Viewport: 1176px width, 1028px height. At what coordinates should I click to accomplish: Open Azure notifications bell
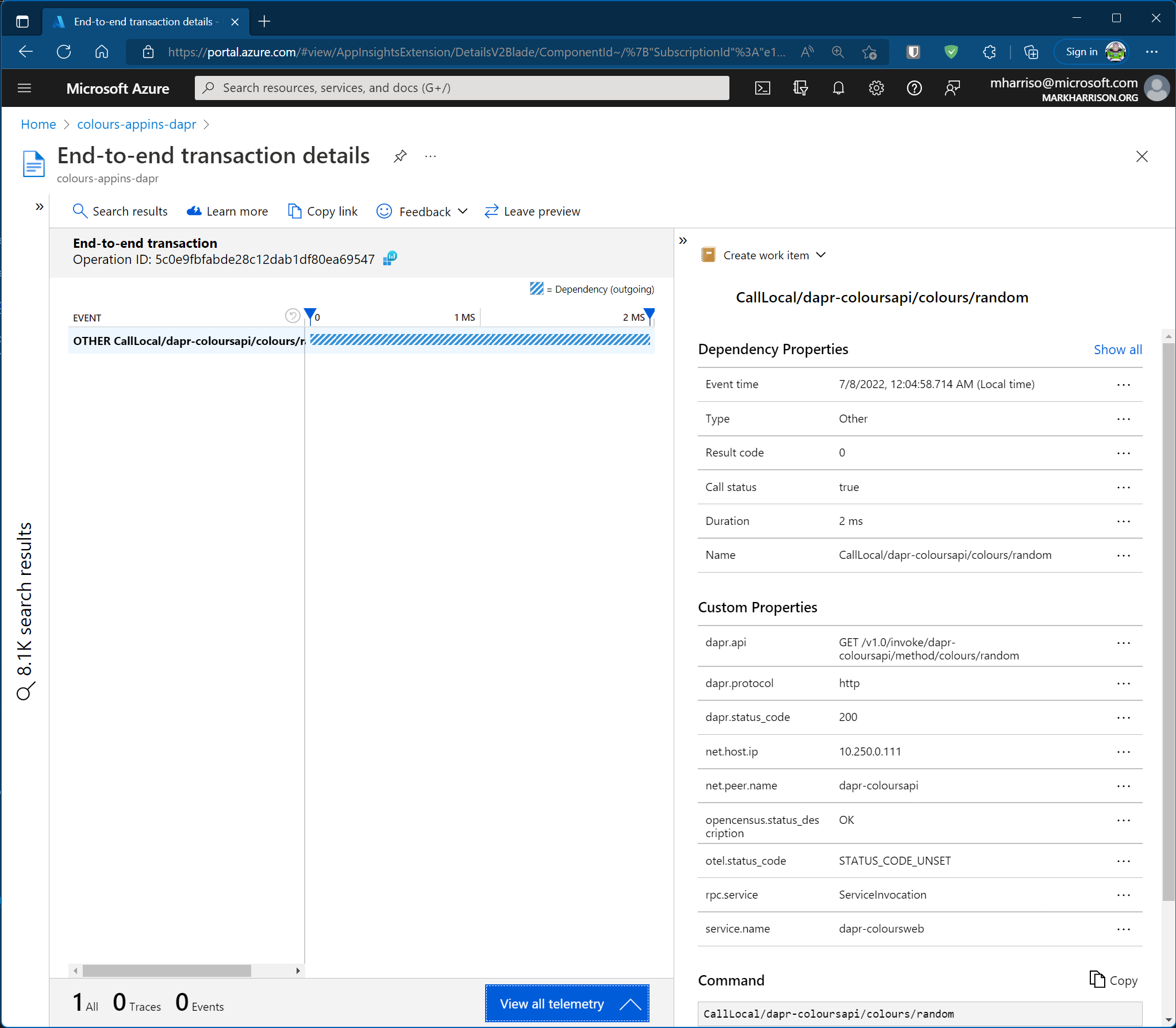pyautogui.click(x=838, y=88)
